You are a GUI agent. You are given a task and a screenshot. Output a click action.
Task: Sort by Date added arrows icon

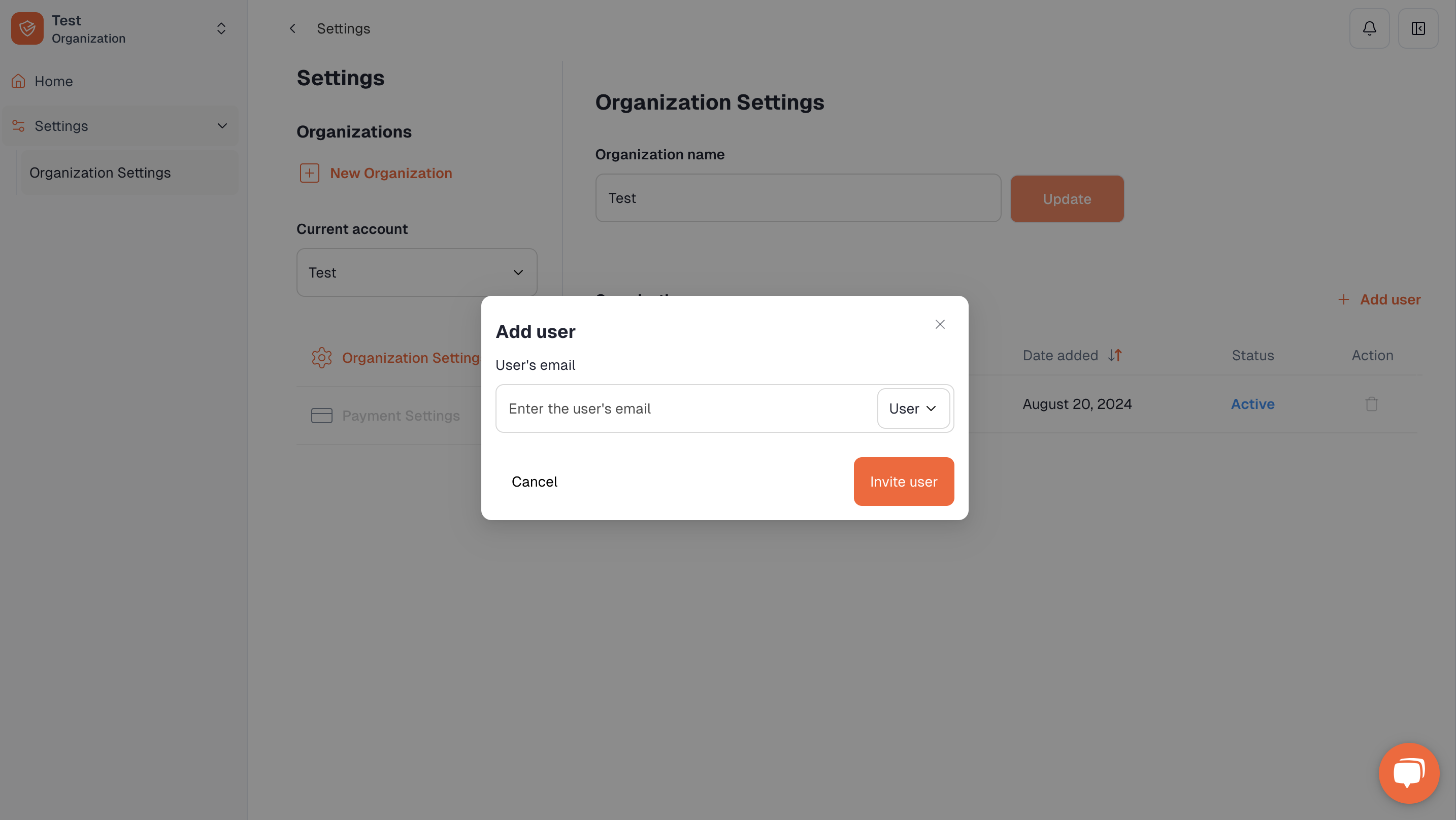(x=1115, y=356)
